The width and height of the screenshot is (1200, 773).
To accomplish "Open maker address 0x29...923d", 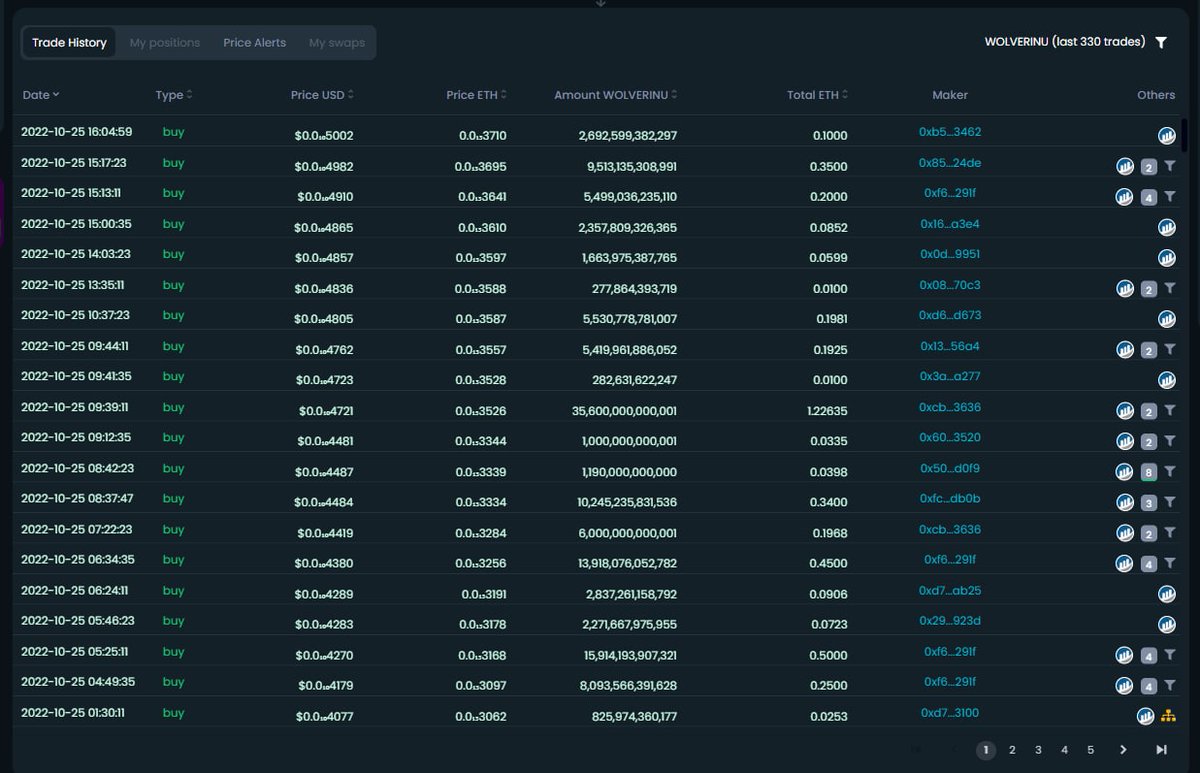I will coord(950,621).
